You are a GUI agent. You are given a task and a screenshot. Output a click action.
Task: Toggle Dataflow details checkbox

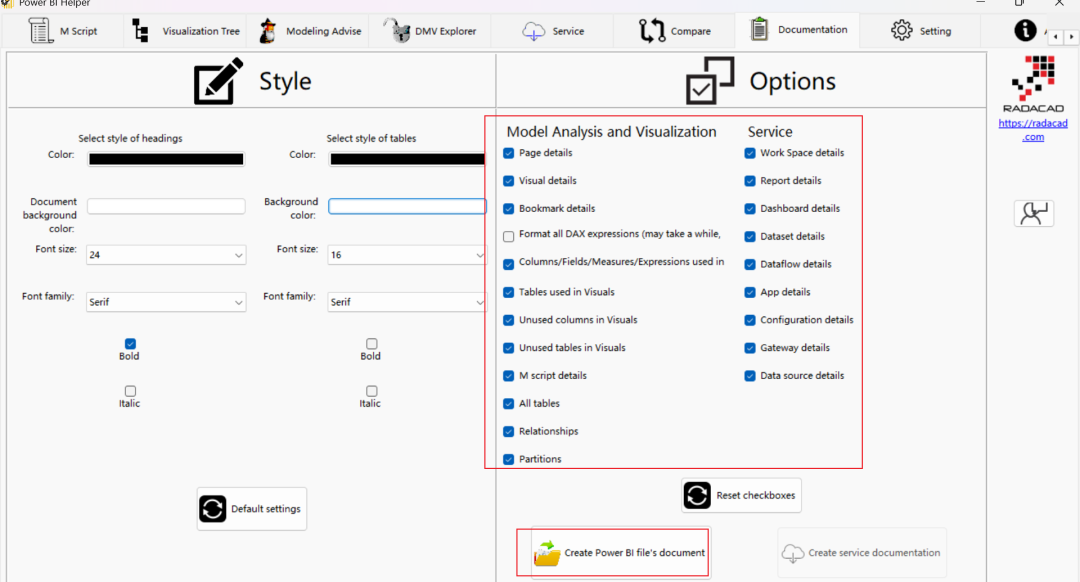pyautogui.click(x=750, y=264)
